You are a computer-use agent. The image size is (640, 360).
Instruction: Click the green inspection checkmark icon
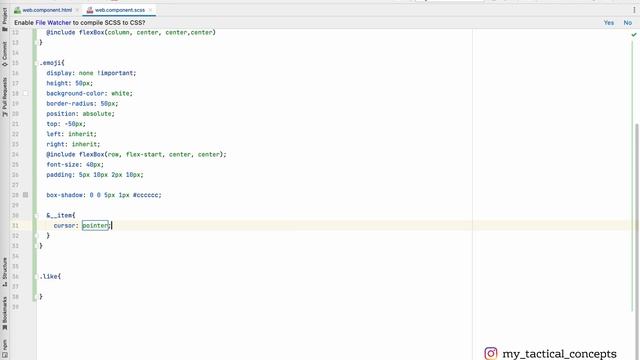(x=634, y=35)
